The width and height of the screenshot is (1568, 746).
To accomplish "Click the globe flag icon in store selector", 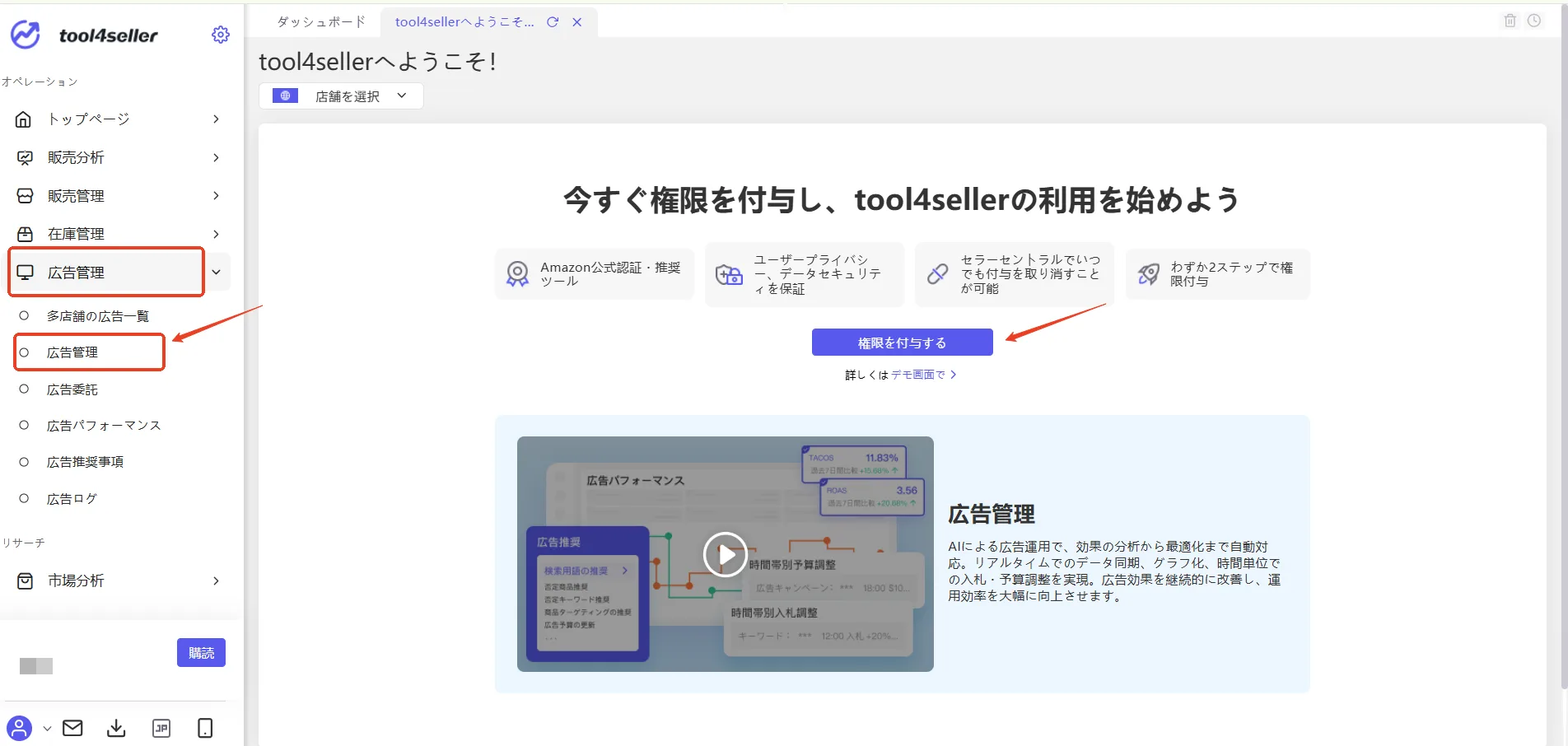I will (285, 96).
